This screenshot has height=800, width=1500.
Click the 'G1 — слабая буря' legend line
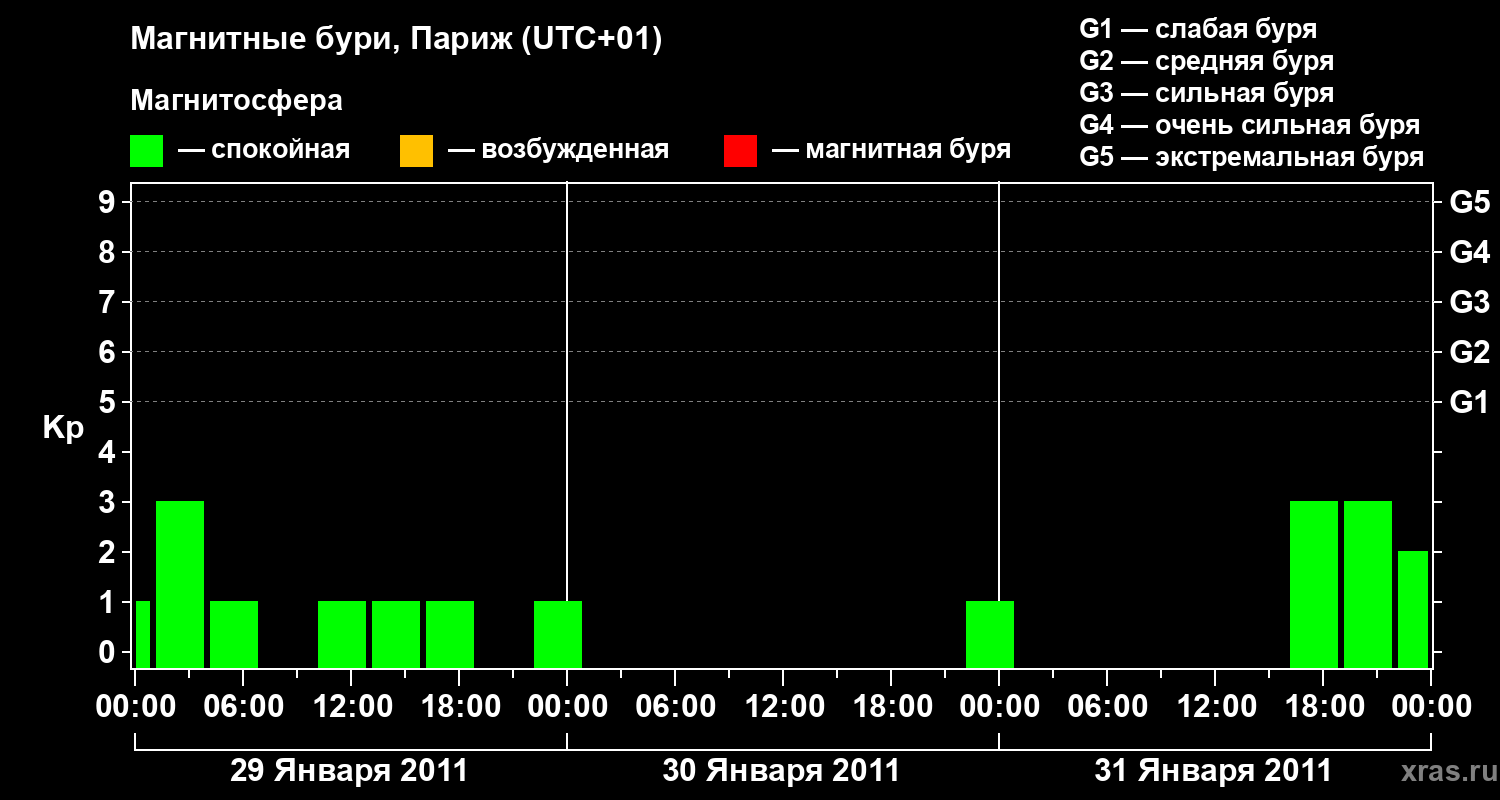coord(1198,29)
